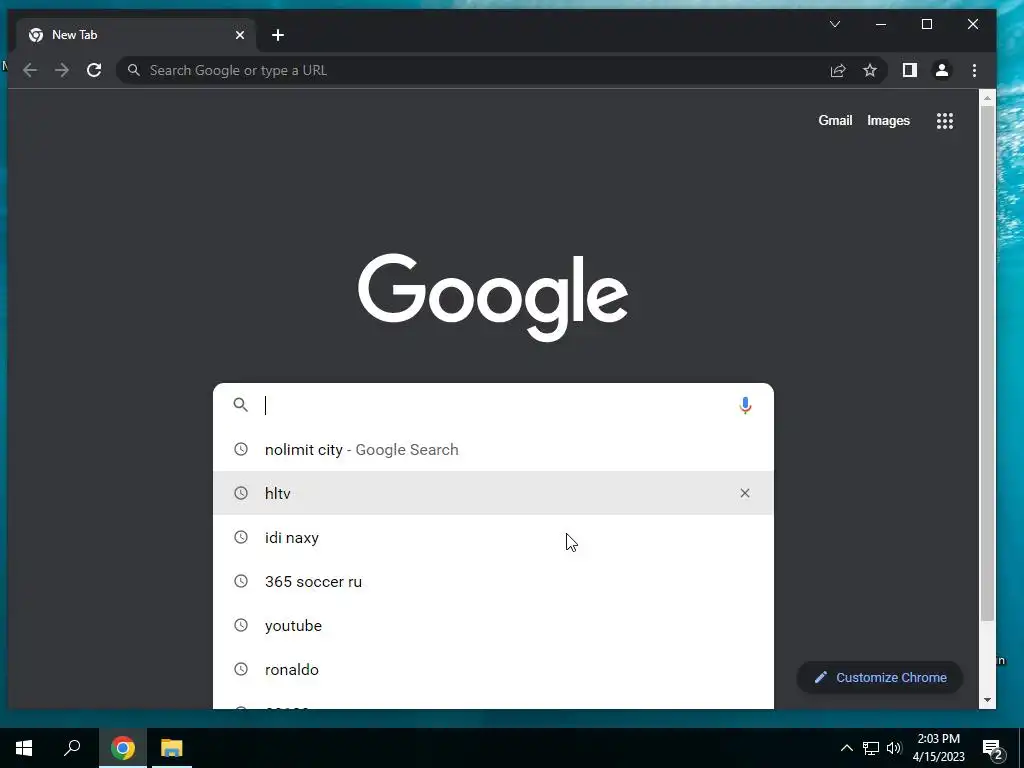Click the clock icon beside hltv
This screenshot has height=768, width=1024.
[x=241, y=493]
